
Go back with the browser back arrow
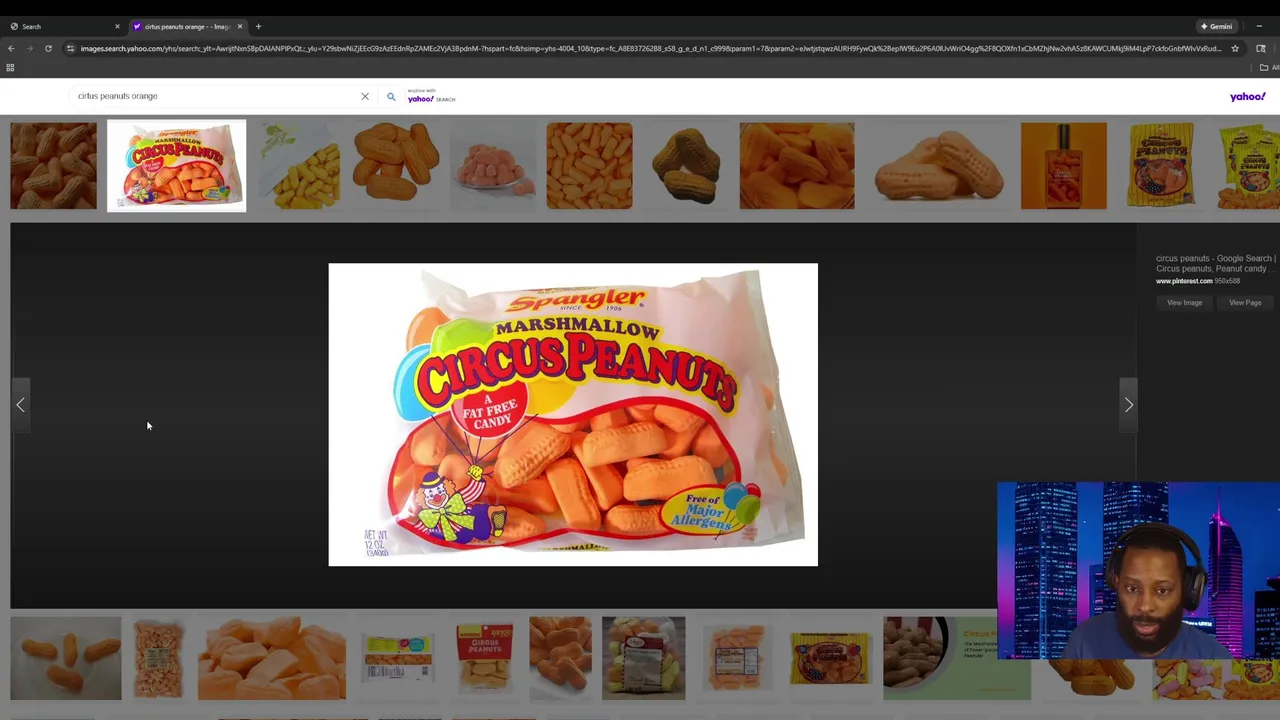pos(11,48)
